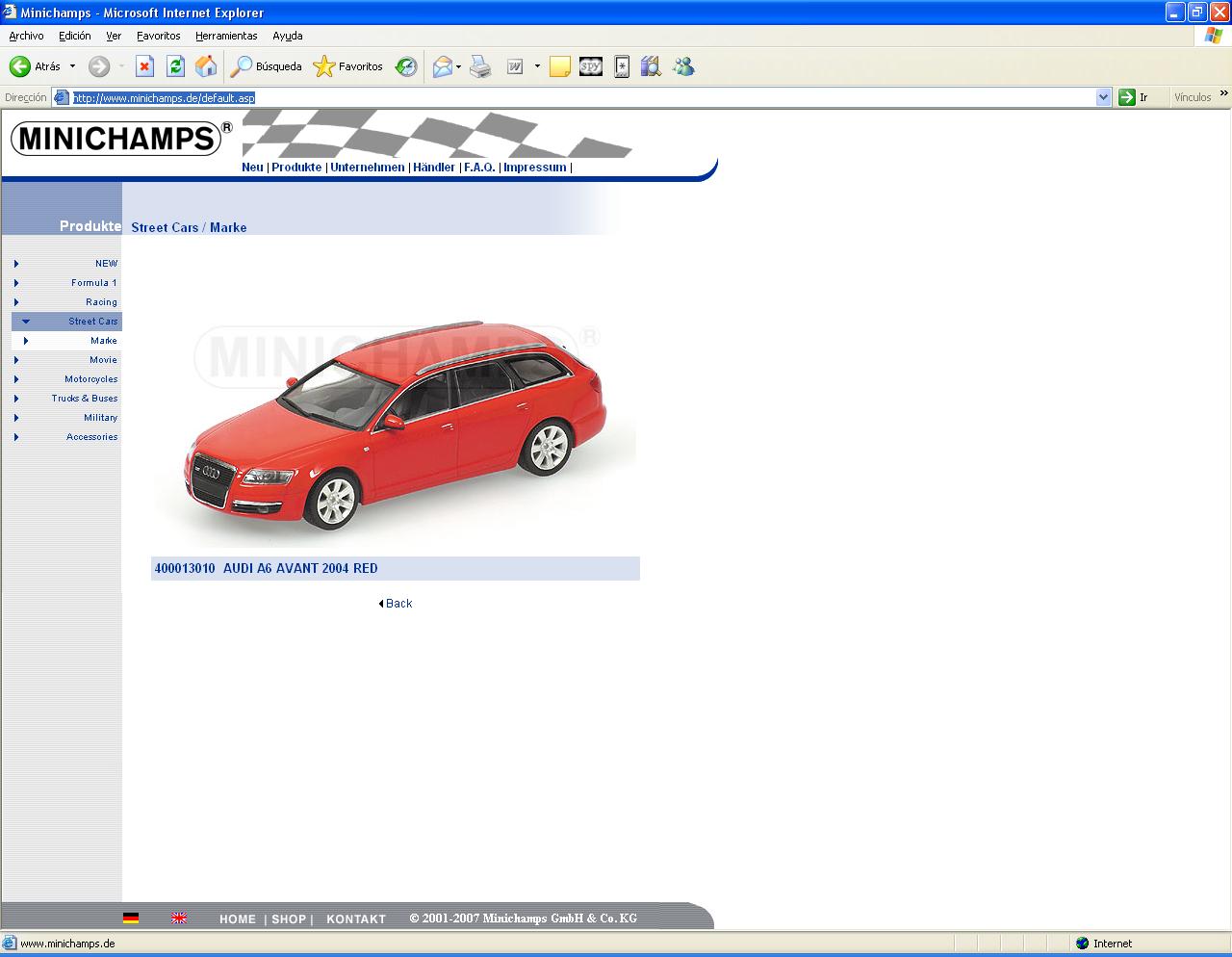1232x957 pixels.
Task: Click the 400013010 AUDI A6 AVANT caption
Action: click(396, 568)
